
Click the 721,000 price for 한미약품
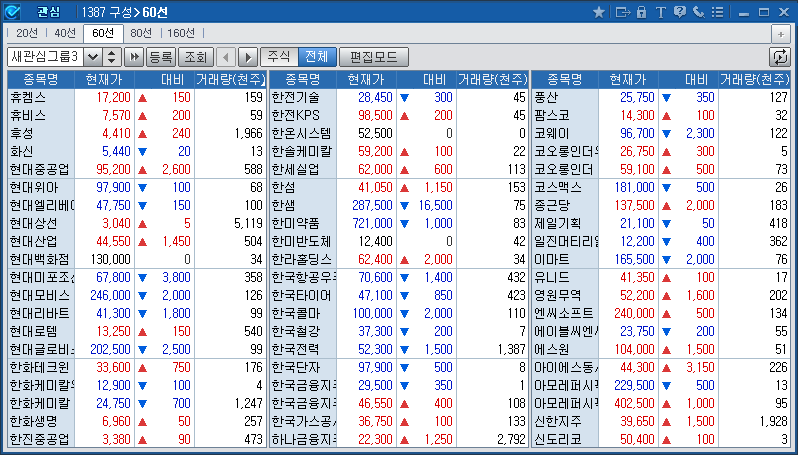coord(373,223)
